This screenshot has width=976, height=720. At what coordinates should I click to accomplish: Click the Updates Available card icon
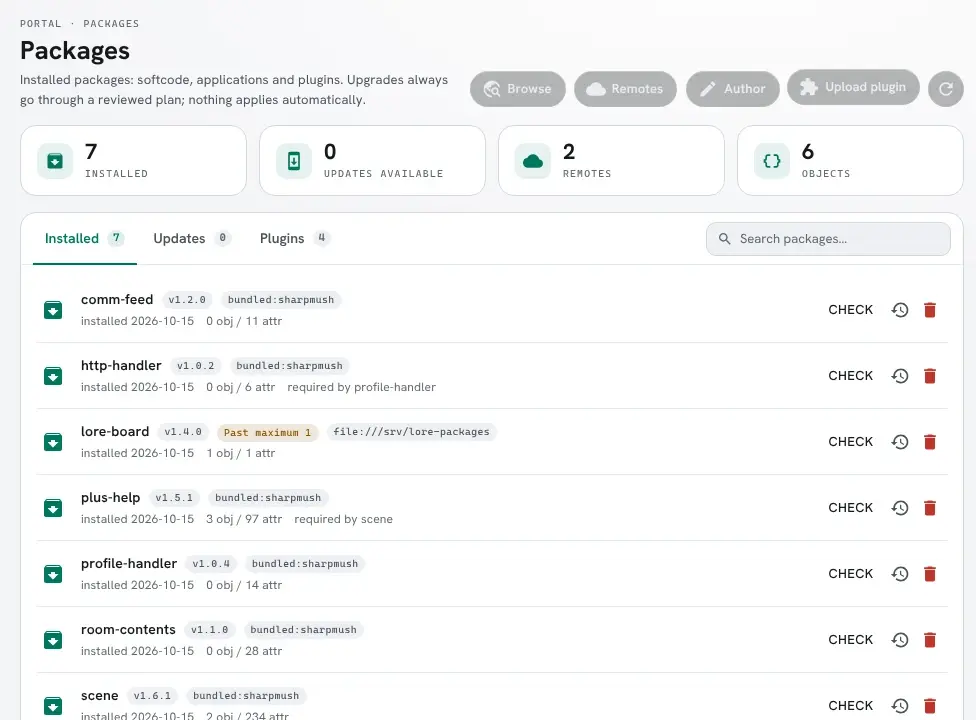294,161
